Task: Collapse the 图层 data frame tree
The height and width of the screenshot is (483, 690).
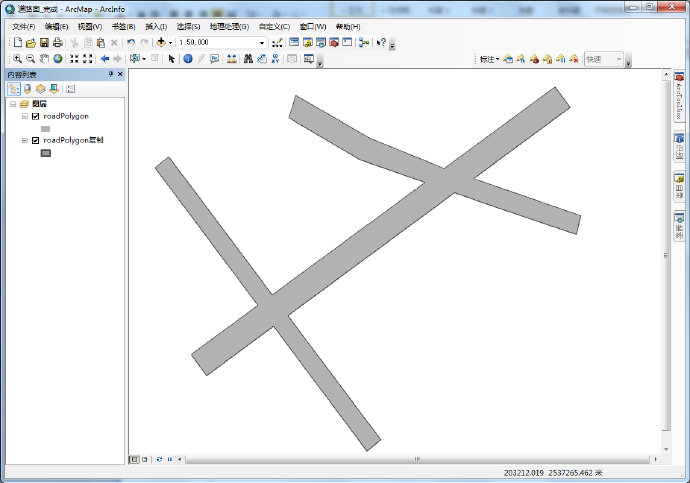Action: pyautogui.click(x=13, y=104)
